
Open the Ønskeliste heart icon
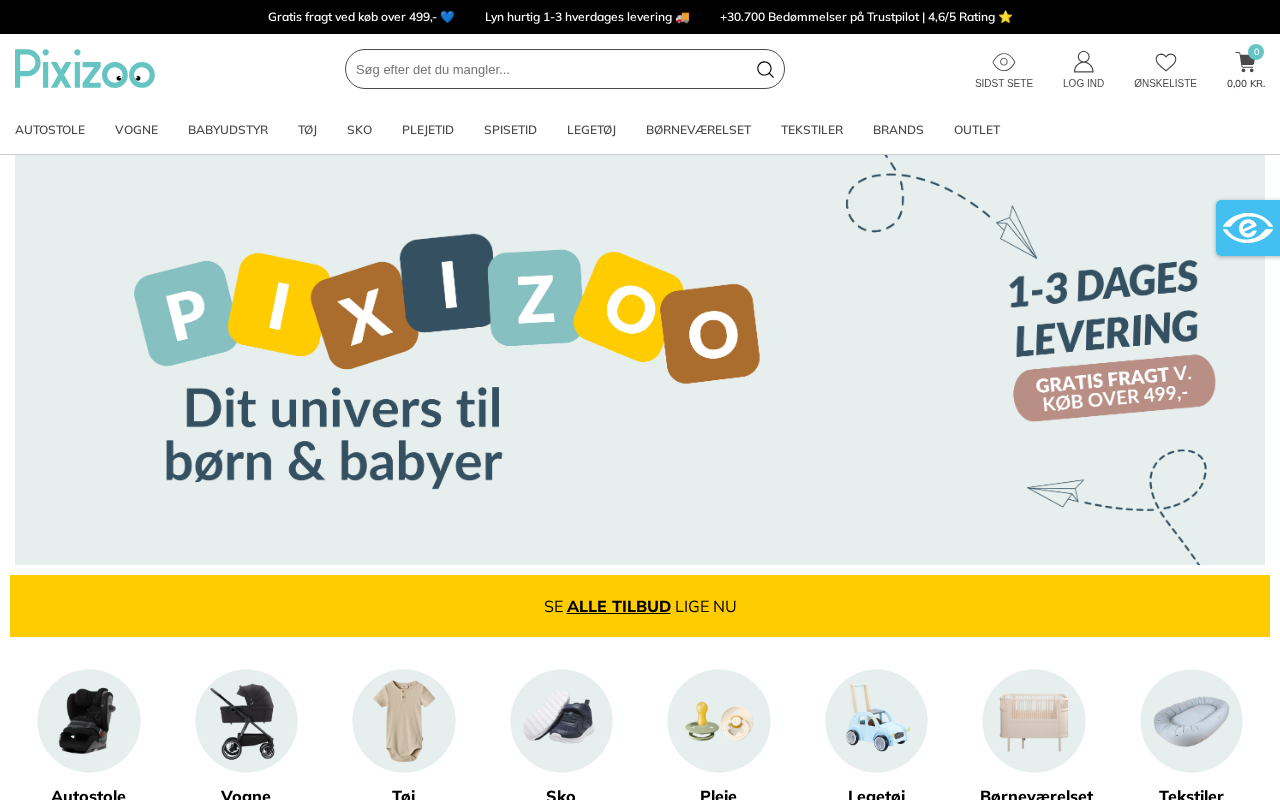point(1166,62)
